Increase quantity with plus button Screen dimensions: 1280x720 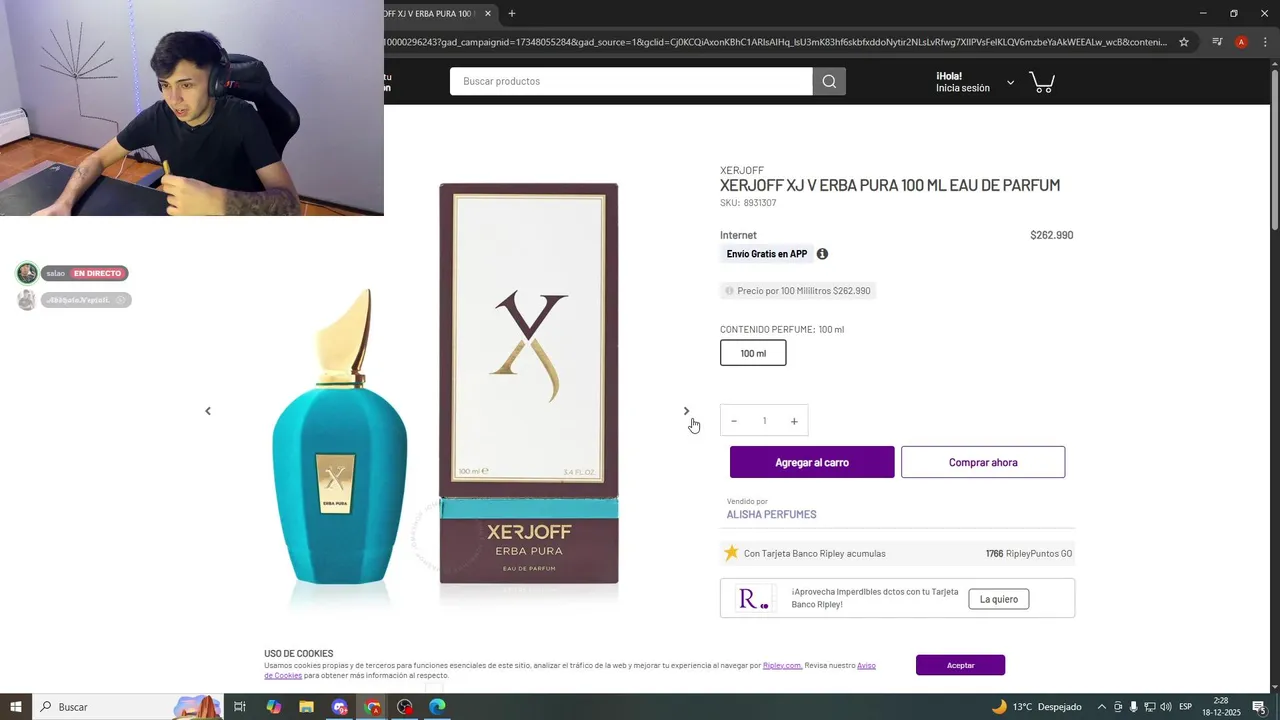coord(794,421)
